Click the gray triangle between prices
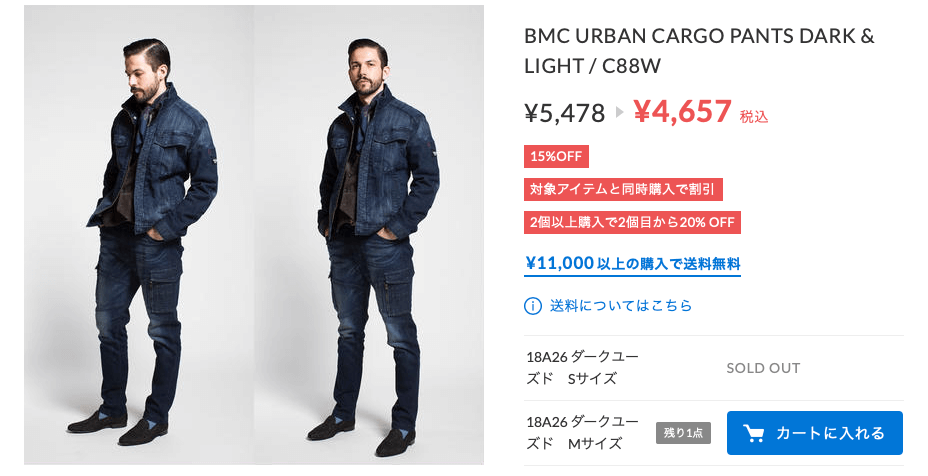 tap(620, 112)
